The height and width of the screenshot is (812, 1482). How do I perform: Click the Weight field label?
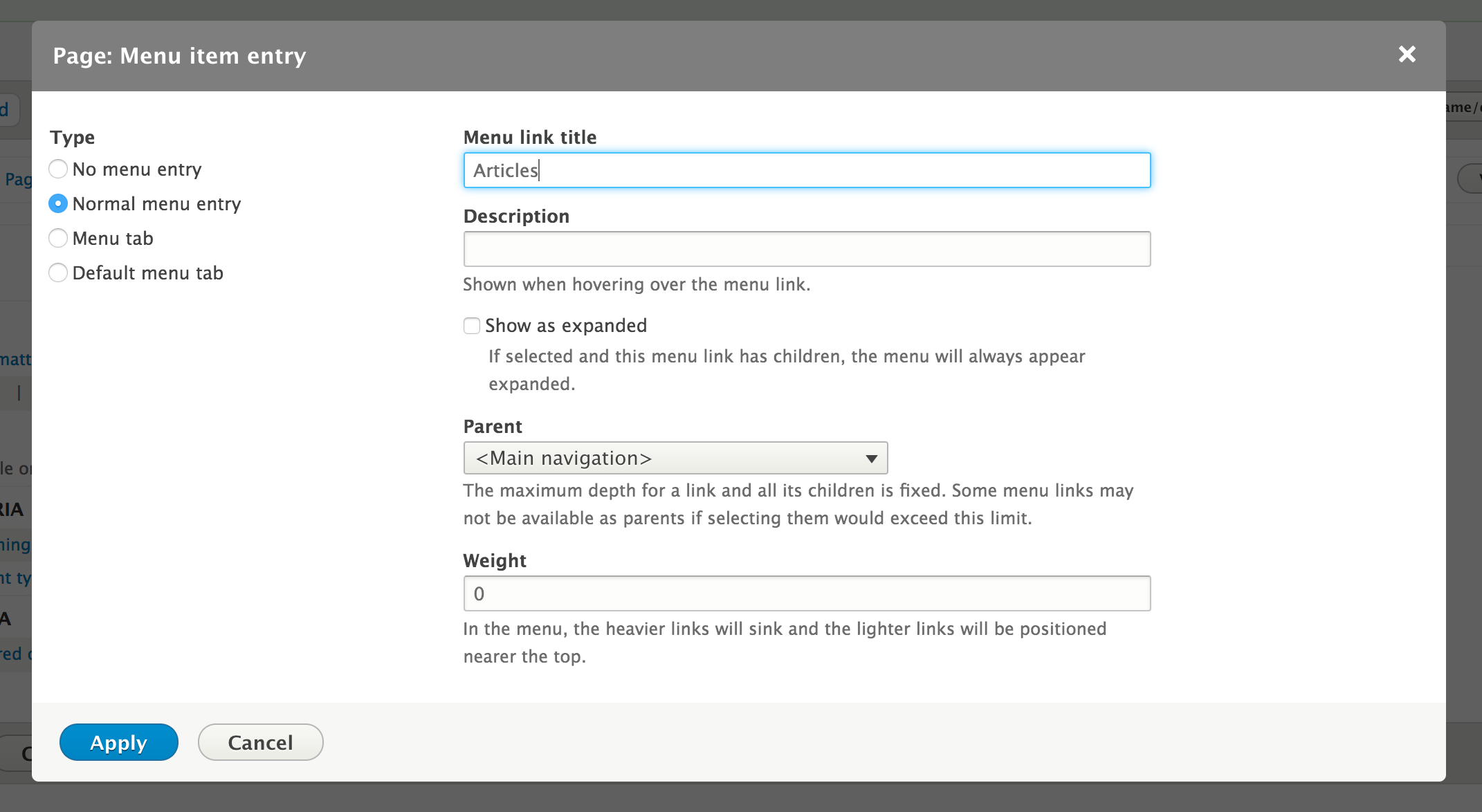(x=495, y=560)
